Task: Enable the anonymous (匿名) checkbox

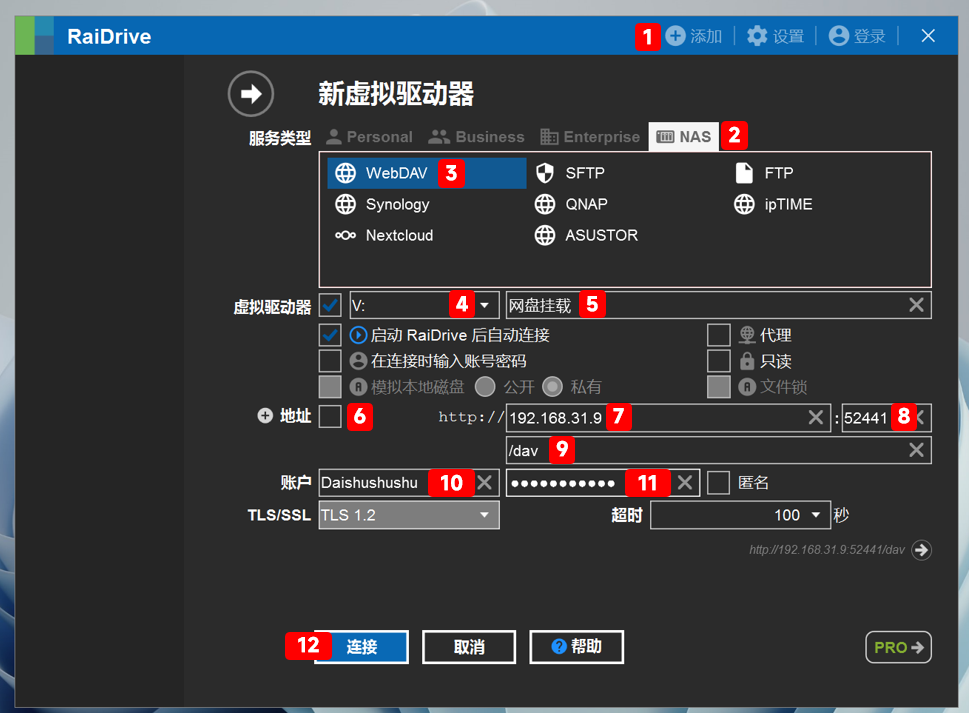Action: 718,482
